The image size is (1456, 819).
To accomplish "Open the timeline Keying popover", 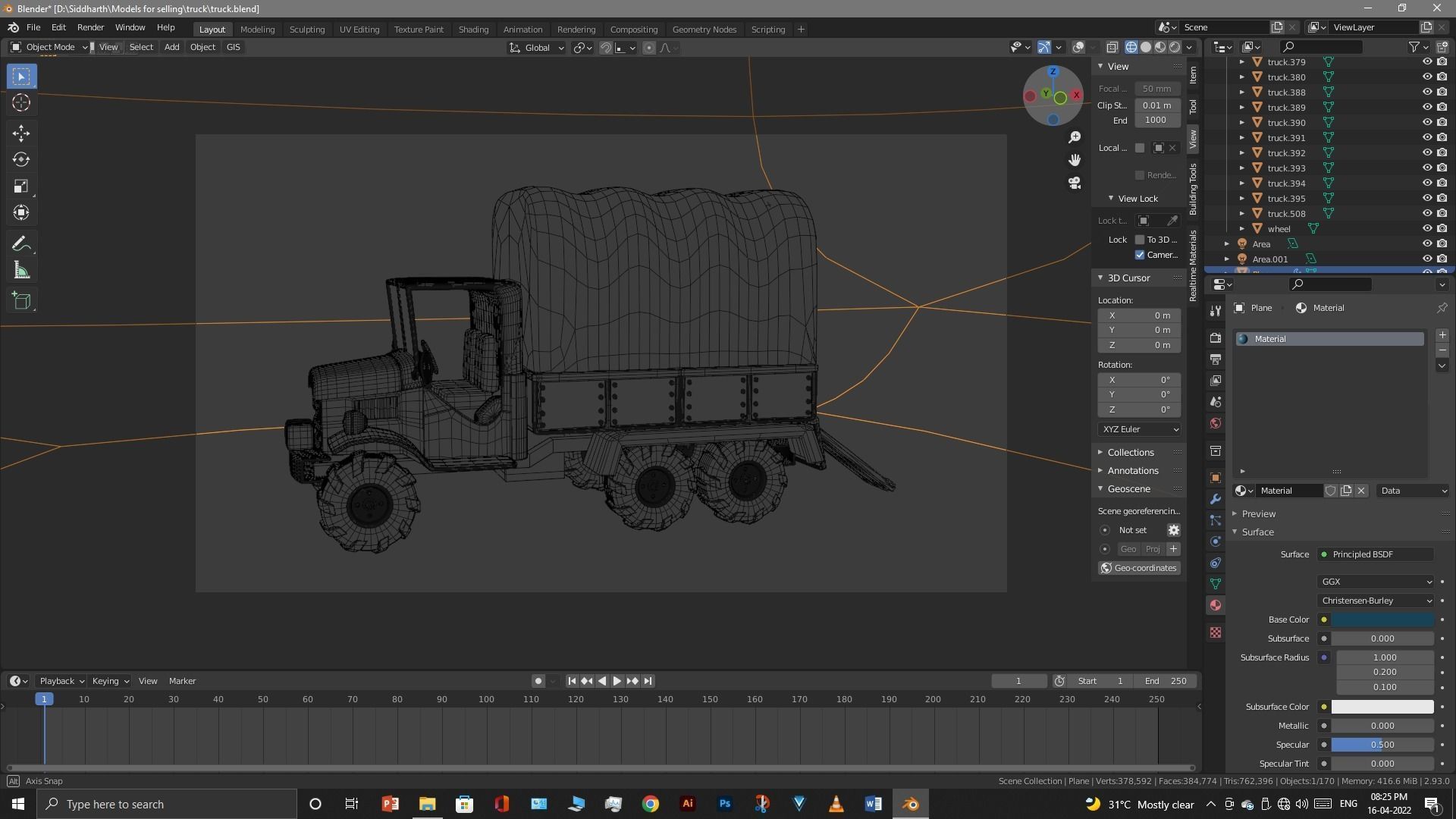I will click(110, 681).
